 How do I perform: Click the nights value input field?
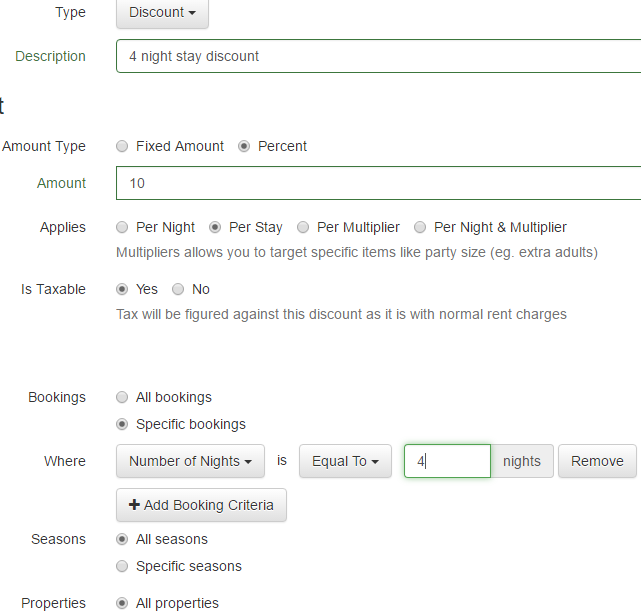pyautogui.click(x=447, y=461)
